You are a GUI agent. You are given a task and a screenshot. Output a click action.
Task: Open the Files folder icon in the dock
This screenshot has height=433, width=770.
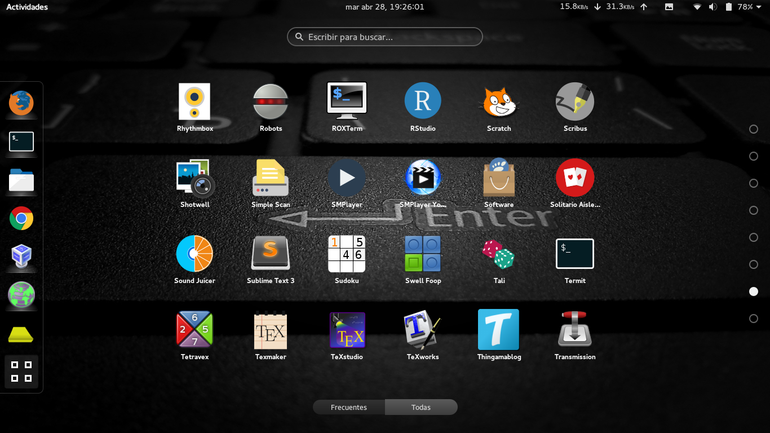click(x=21, y=180)
